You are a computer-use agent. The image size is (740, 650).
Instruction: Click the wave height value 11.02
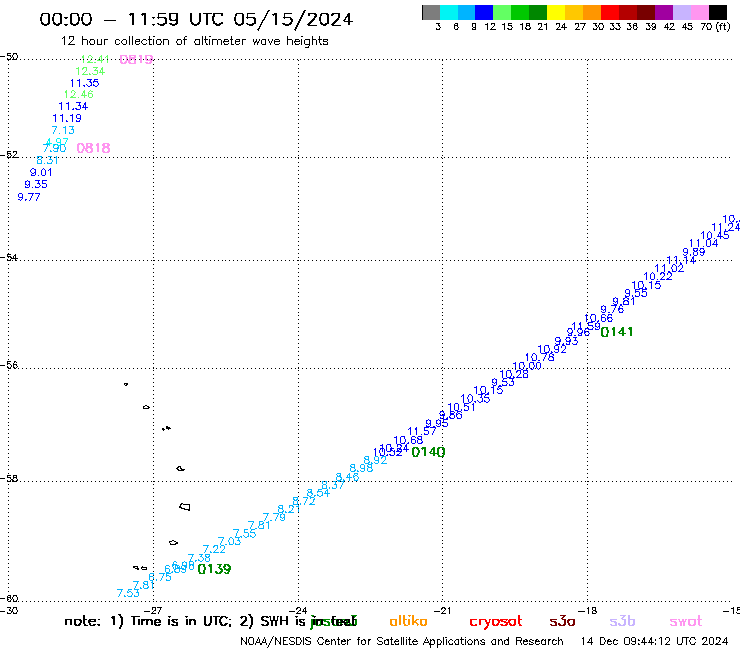coord(669,268)
